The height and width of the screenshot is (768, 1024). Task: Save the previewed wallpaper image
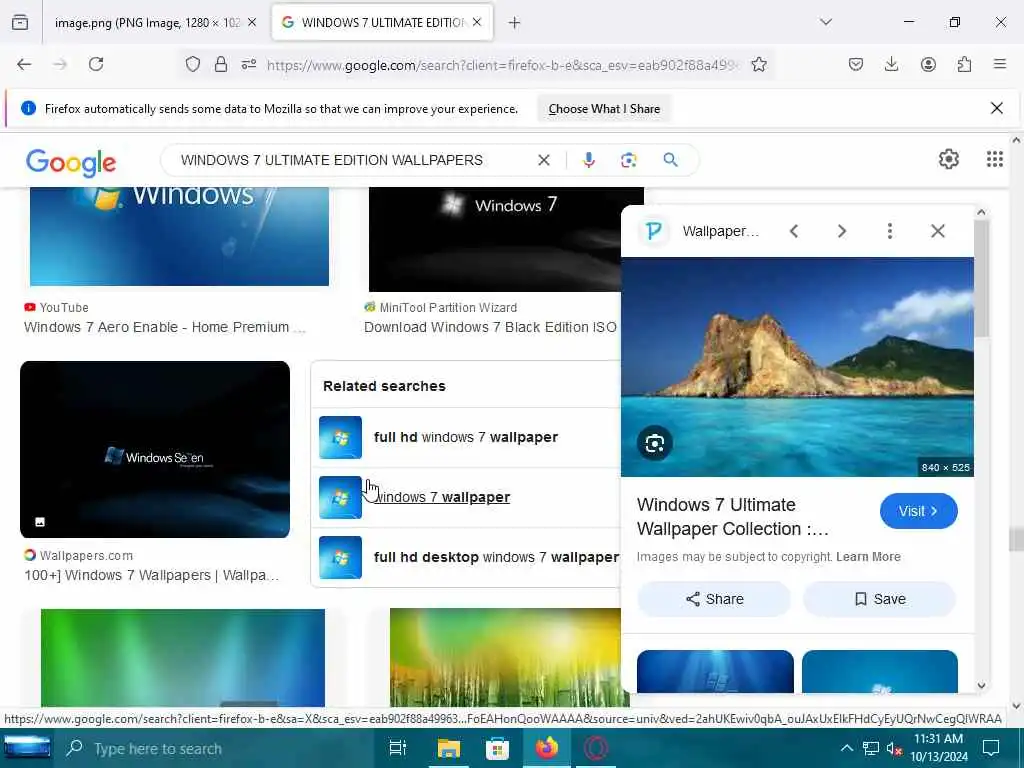pos(880,599)
